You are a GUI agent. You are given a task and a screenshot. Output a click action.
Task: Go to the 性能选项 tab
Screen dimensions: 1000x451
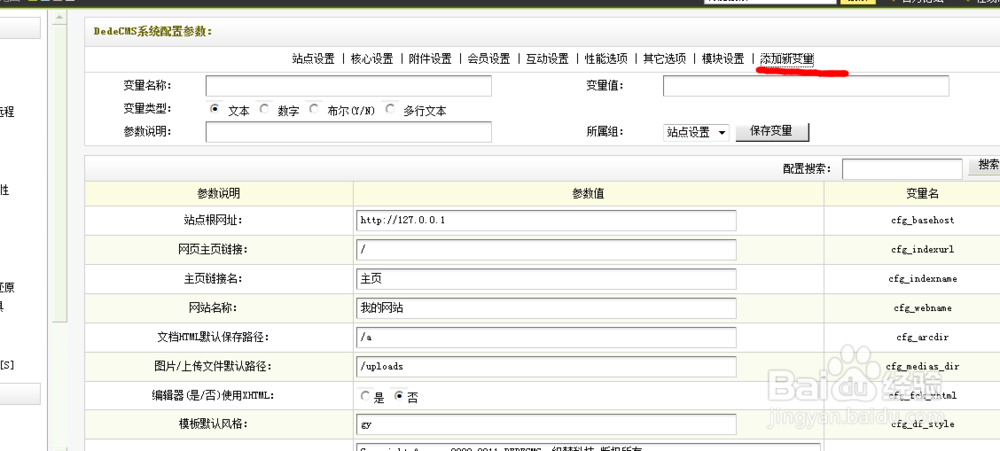pyautogui.click(x=606, y=59)
